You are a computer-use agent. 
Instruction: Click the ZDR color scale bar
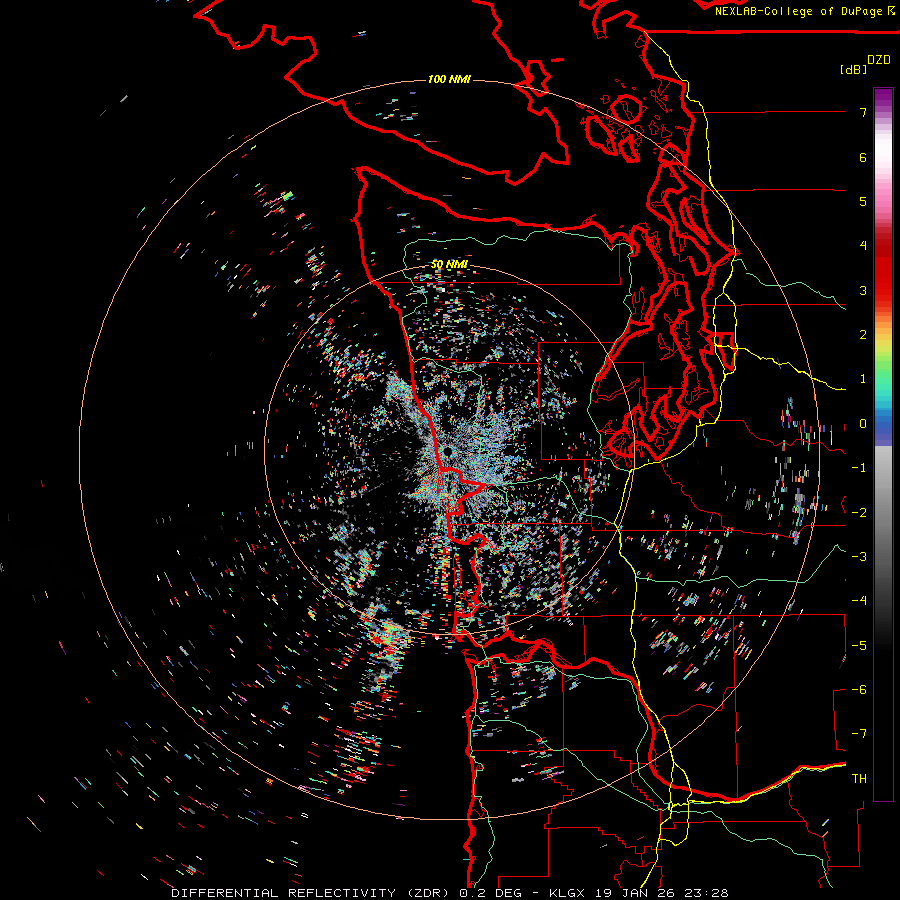[x=883, y=444]
